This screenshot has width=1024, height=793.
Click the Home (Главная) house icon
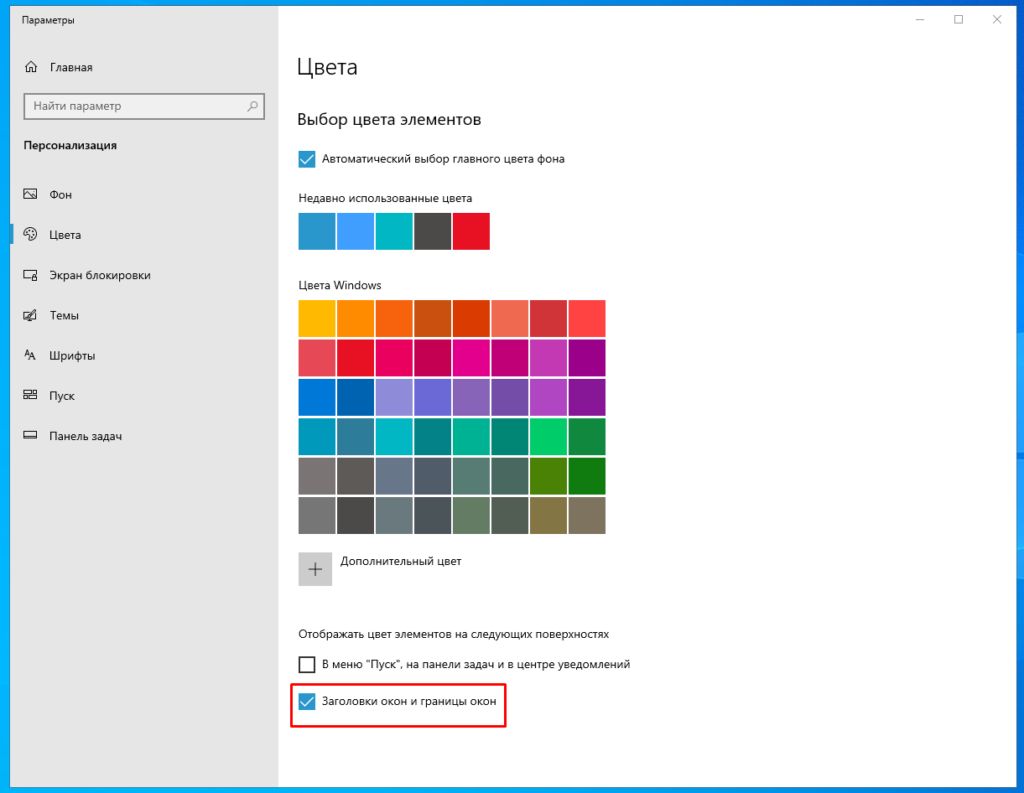pos(30,68)
